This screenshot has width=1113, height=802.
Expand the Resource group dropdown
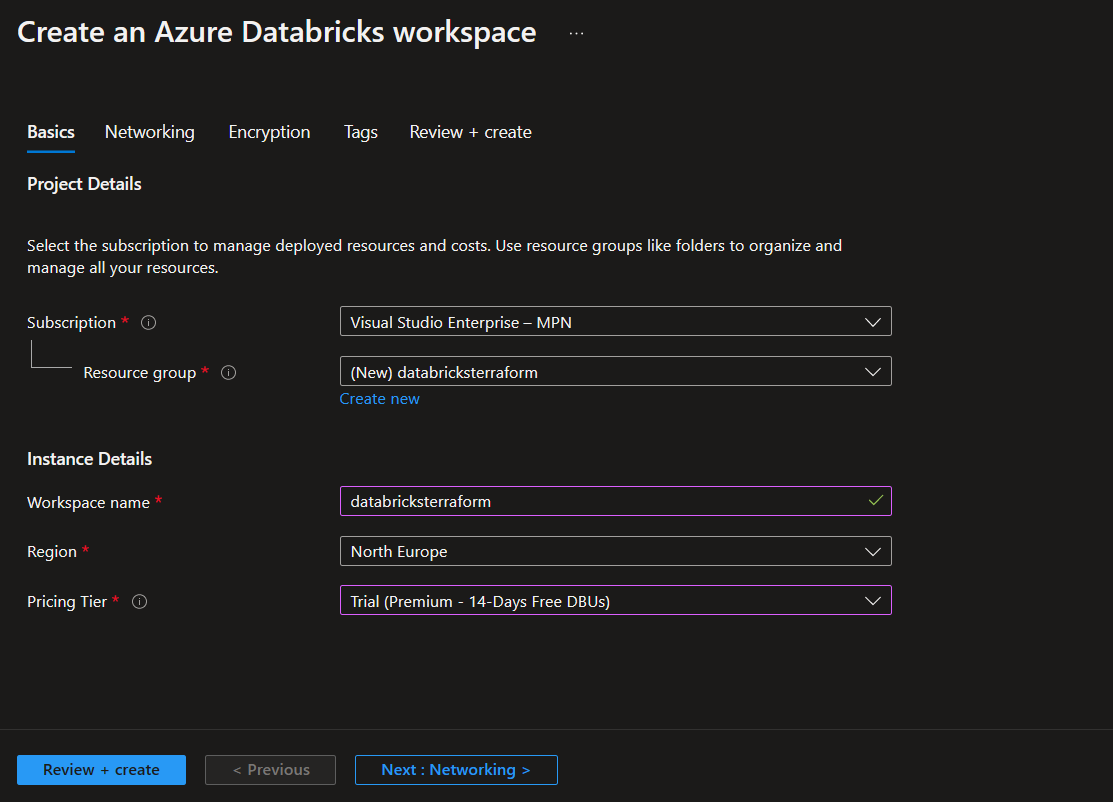(615, 371)
